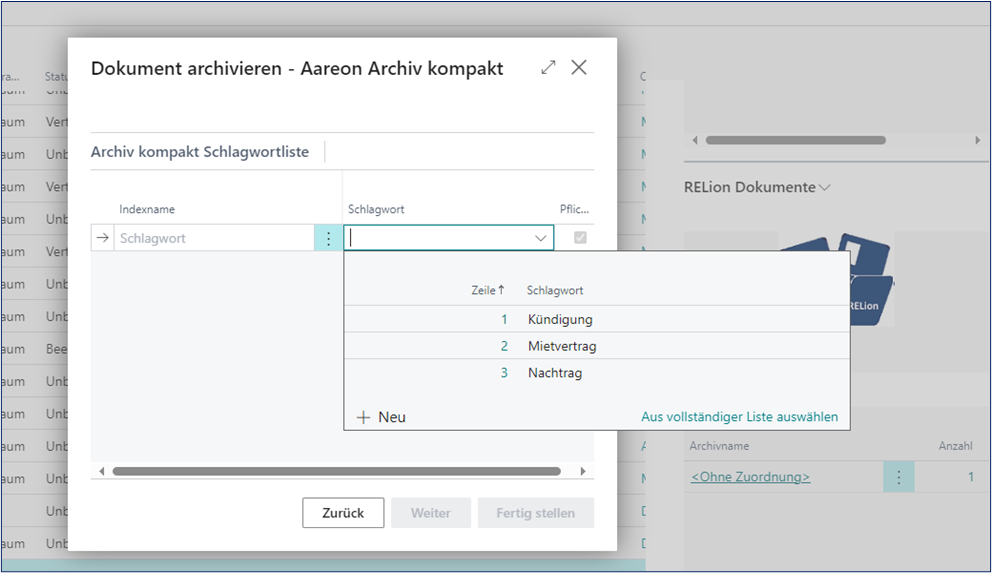Click Aus vollständiger Liste auswählen link
Viewport: 992px width, 573px height.
tap(739, 417)
